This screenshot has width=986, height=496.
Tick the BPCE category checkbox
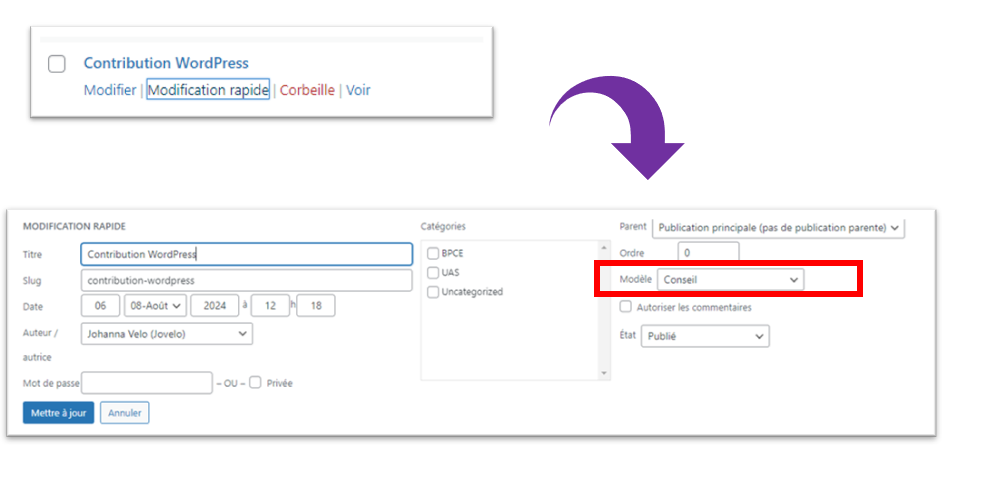click(433, 253)
